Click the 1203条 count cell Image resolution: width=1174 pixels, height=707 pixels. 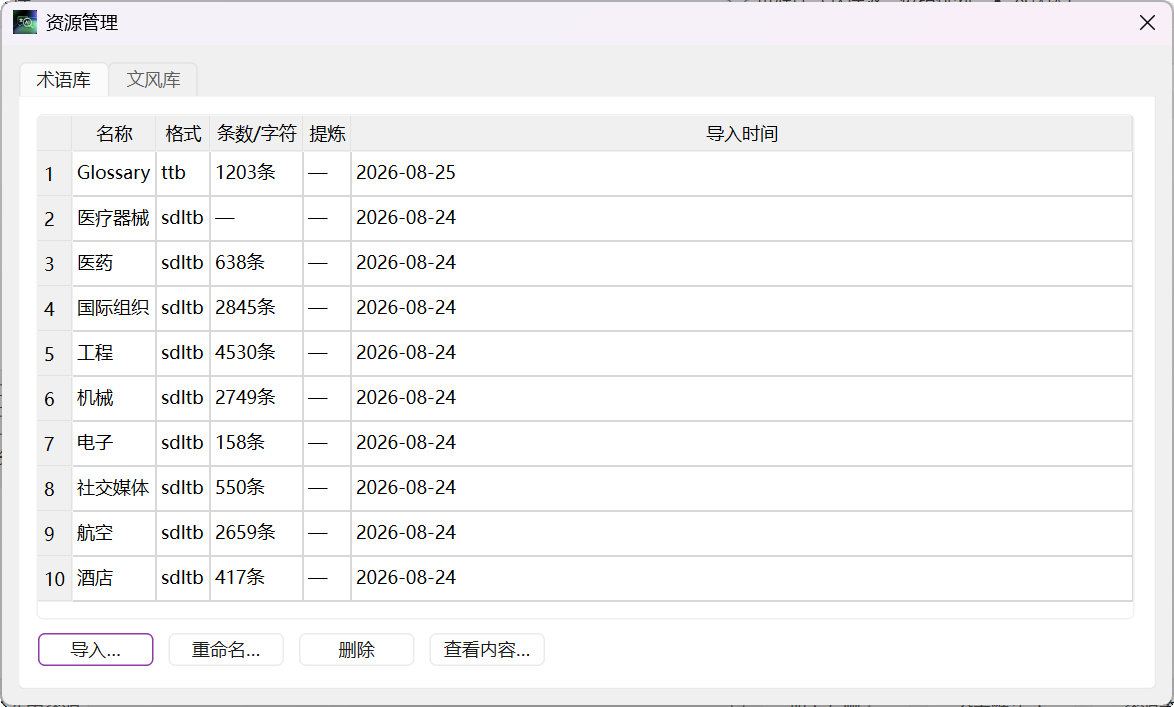click(x=256, y=173)
